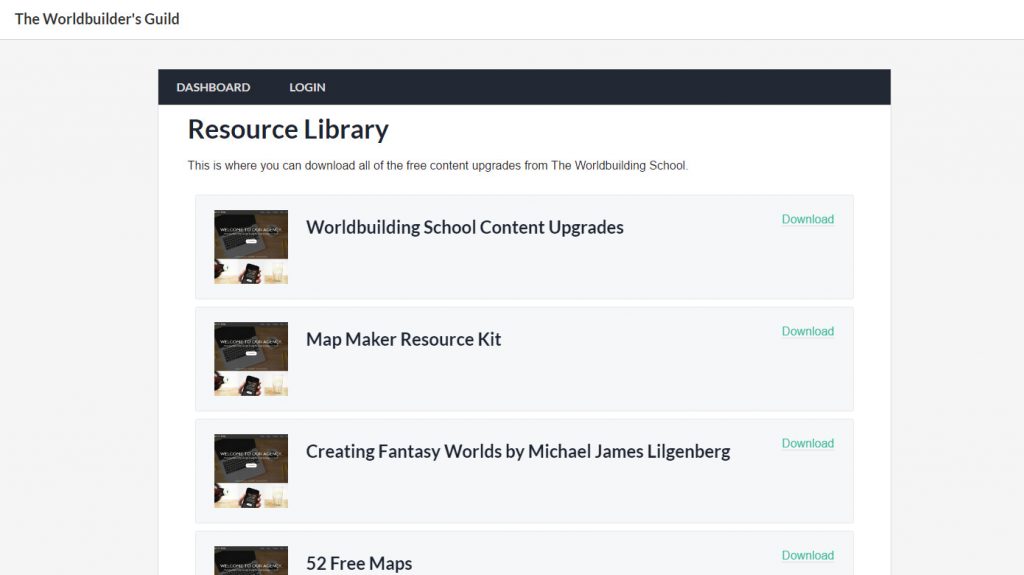This screenshot has width=1024, height=575.
Task: Select the Map Maker Resource Kit title
Action: pyautogui.click(x=404, y=339)
